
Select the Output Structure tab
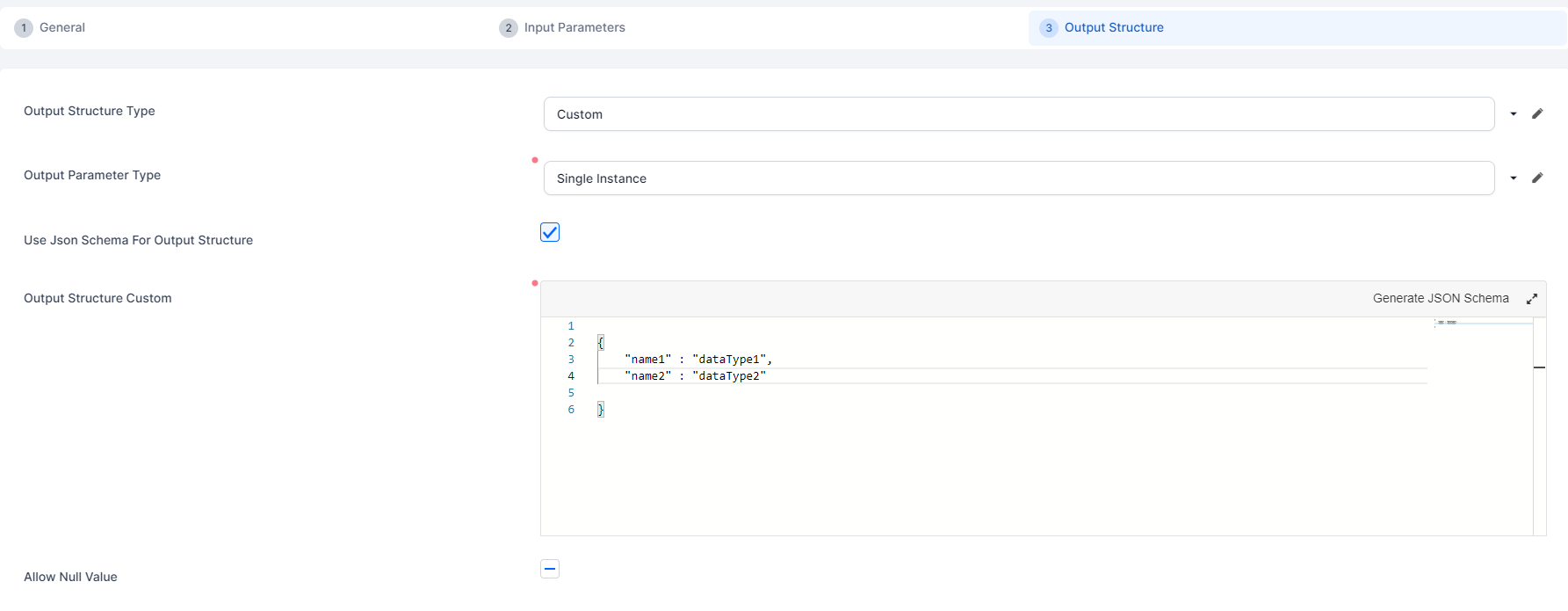(x=1113, y=27)
